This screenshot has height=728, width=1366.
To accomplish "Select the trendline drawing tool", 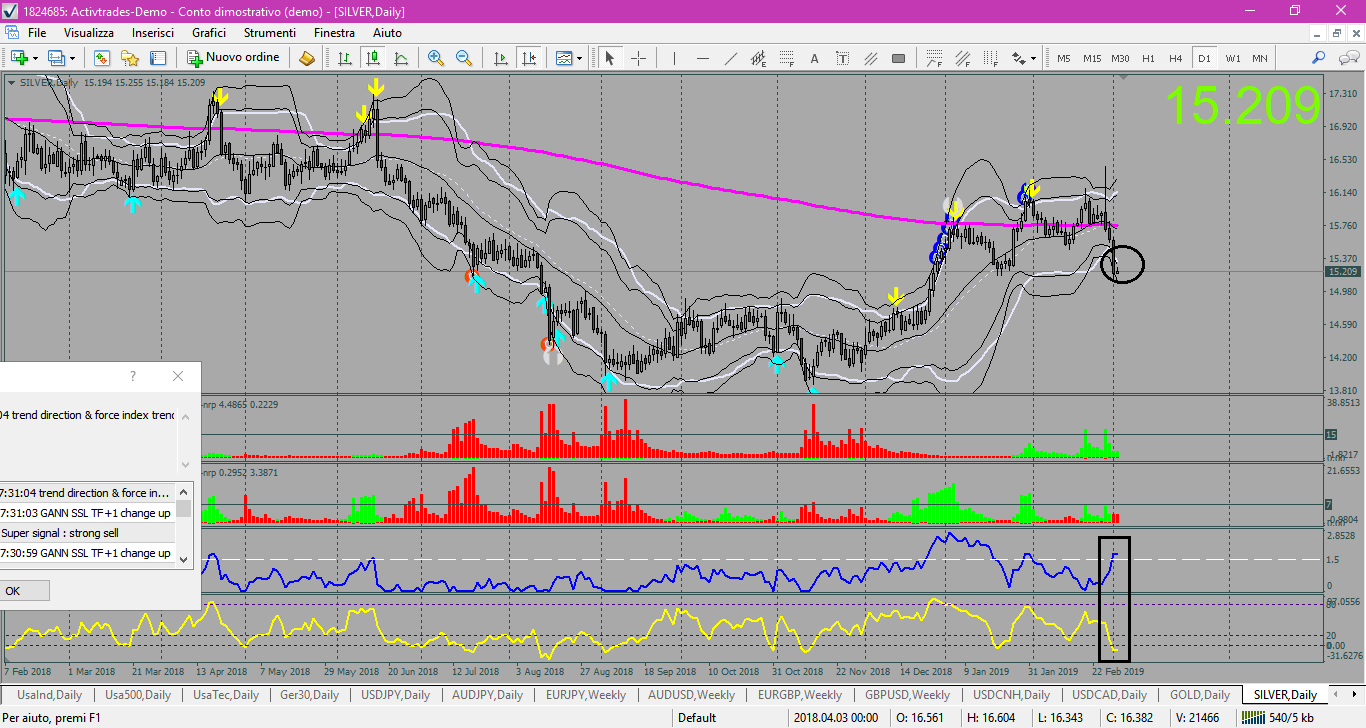I will [730, 58].
